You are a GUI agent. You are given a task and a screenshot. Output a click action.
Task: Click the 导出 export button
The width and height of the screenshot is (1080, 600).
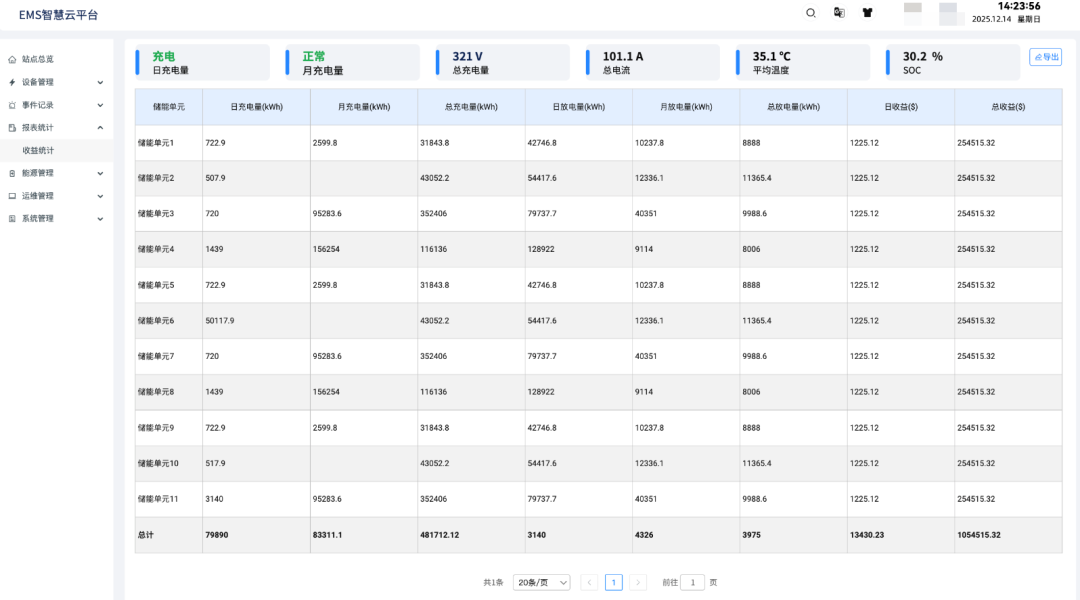click(x=1045, y=57)
